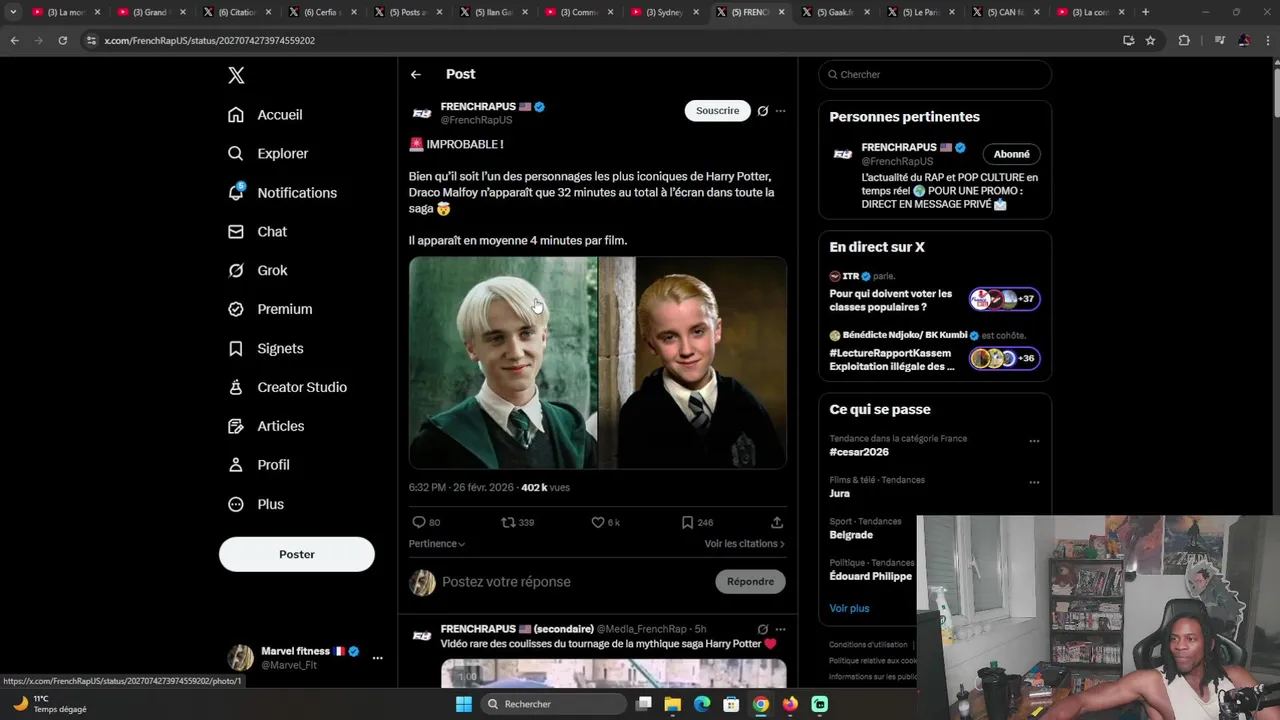Open the #cesar2026 trend

(859, 452)
